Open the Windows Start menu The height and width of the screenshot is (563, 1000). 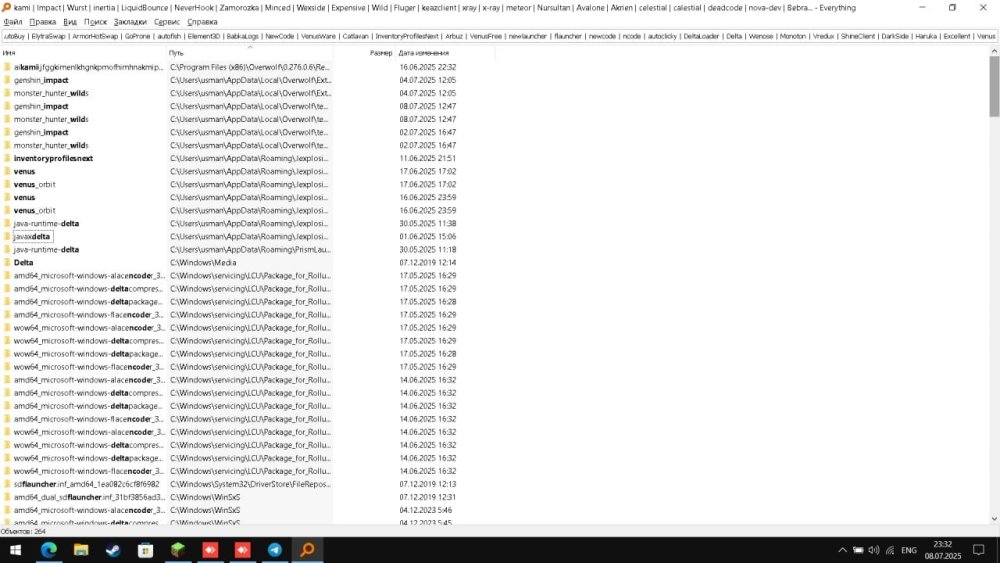point(15,550)
